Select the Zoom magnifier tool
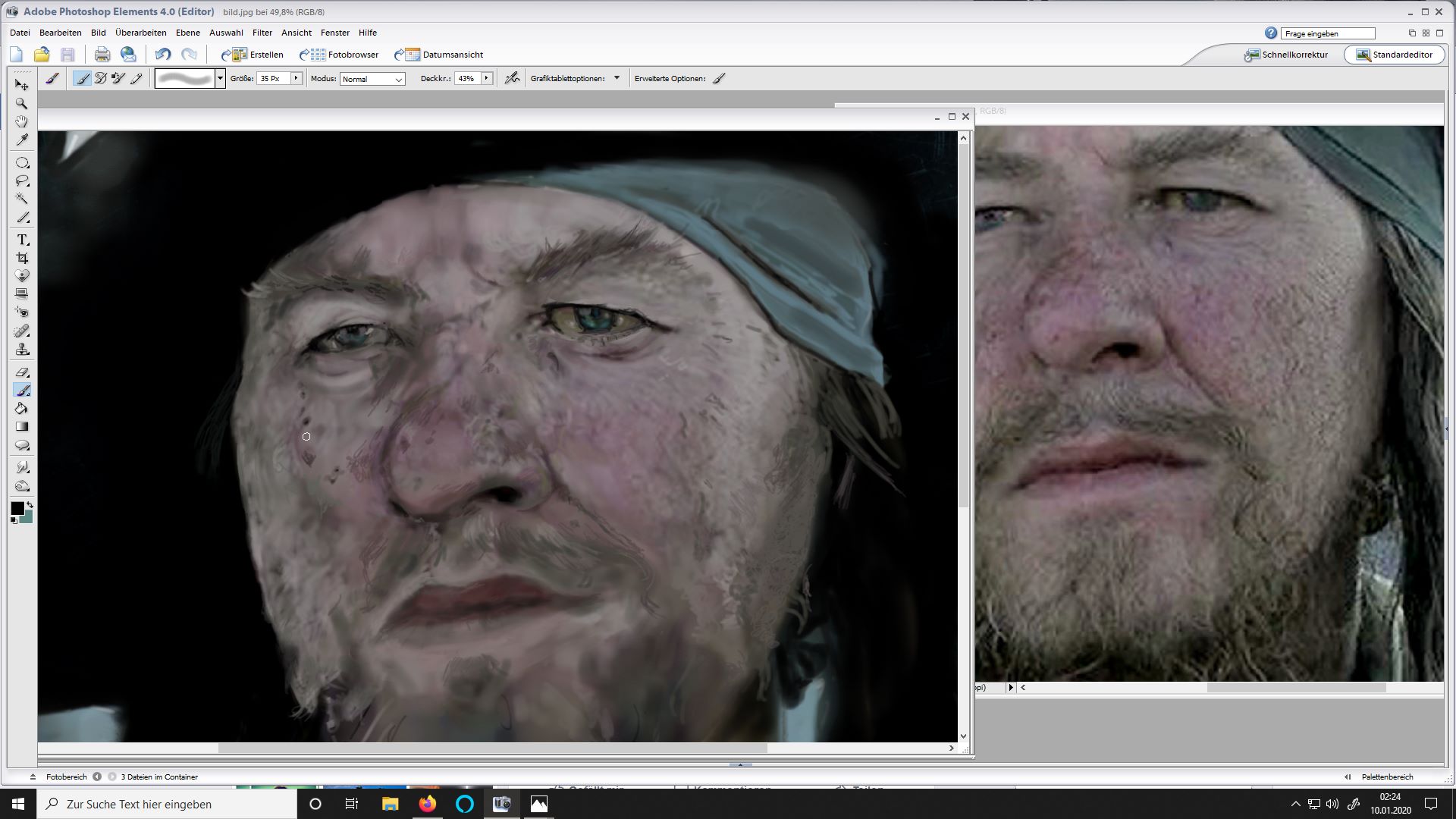The image size is (1456, 819). point(22,103)
